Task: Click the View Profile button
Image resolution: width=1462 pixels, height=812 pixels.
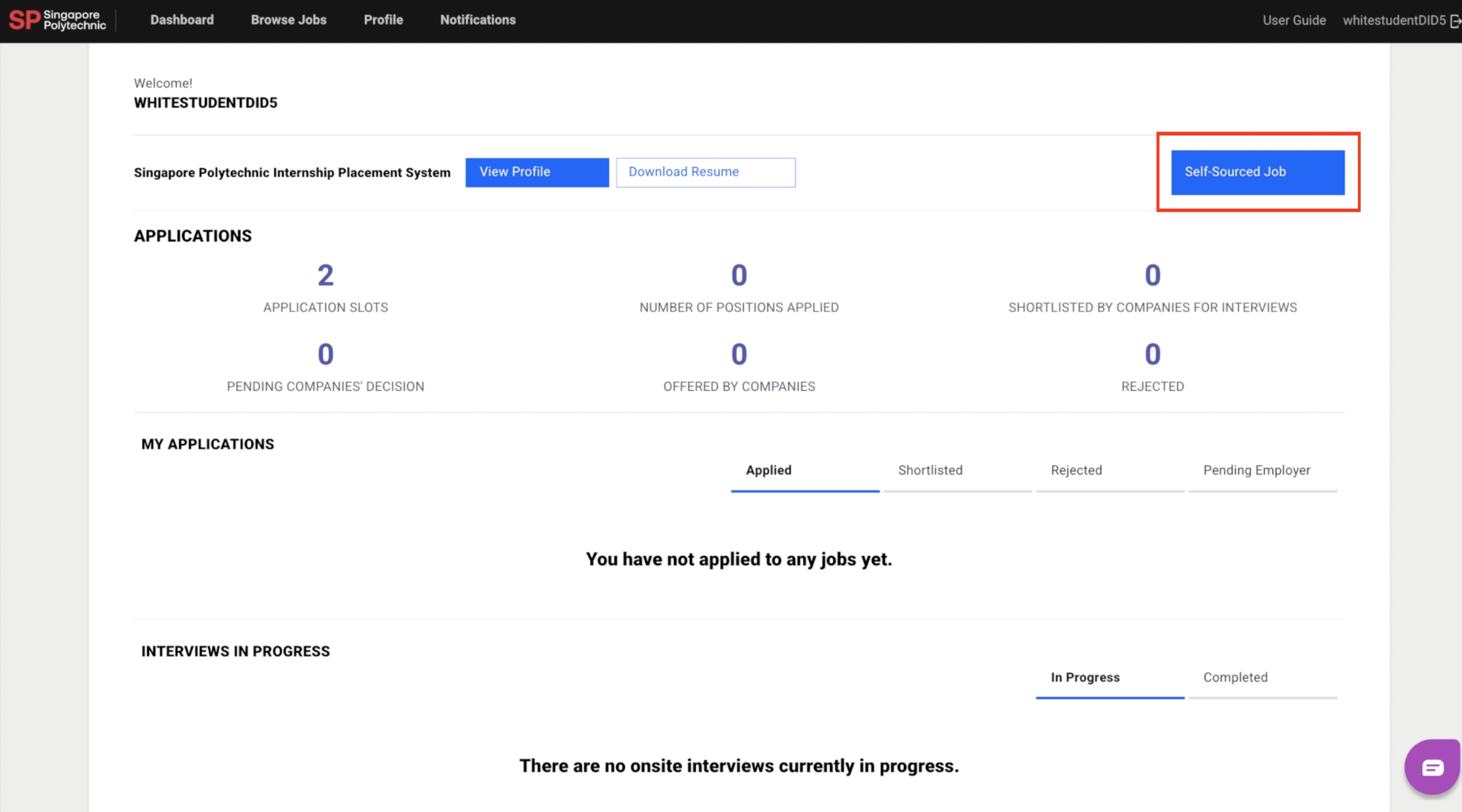Action: point(537,172)
